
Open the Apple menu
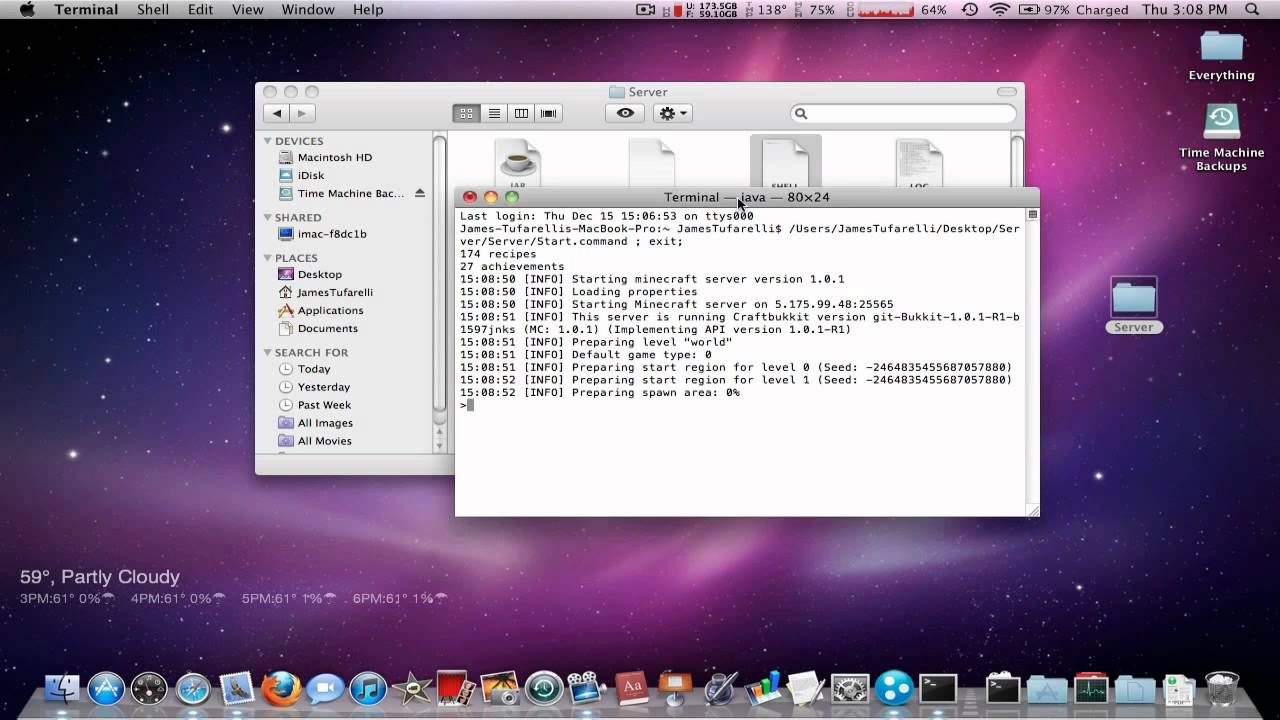[27, 10]
